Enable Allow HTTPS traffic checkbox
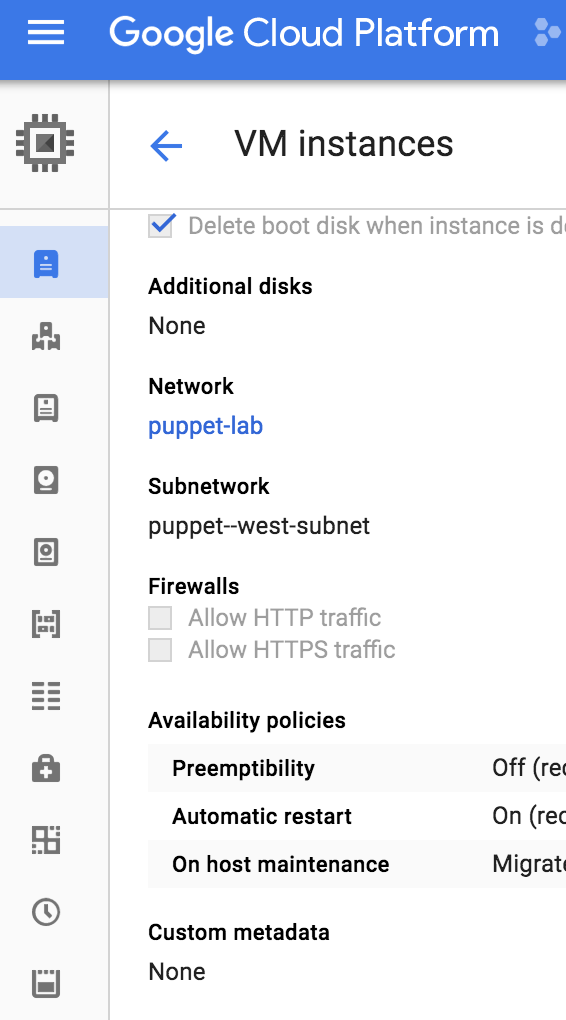The width and height of the screenshot is (566, 1020). tap(160, 650)
